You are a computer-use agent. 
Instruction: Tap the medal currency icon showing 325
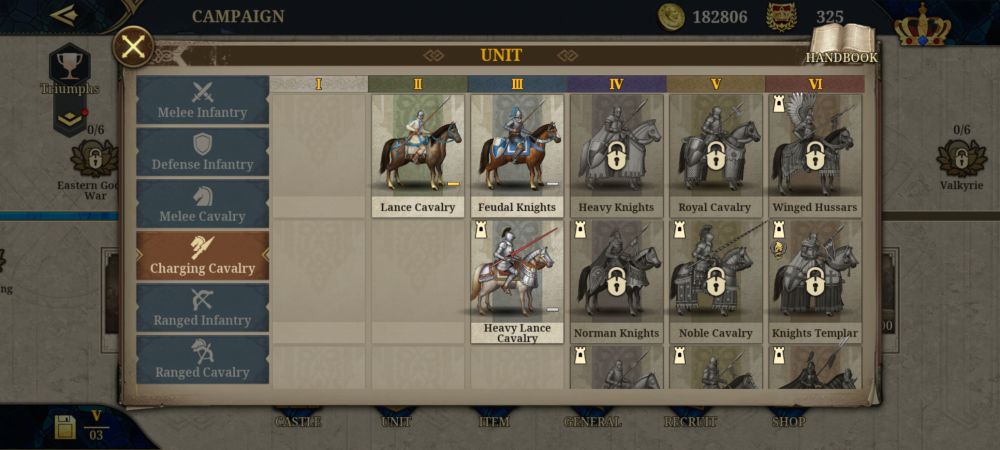[x=781, y=17]
